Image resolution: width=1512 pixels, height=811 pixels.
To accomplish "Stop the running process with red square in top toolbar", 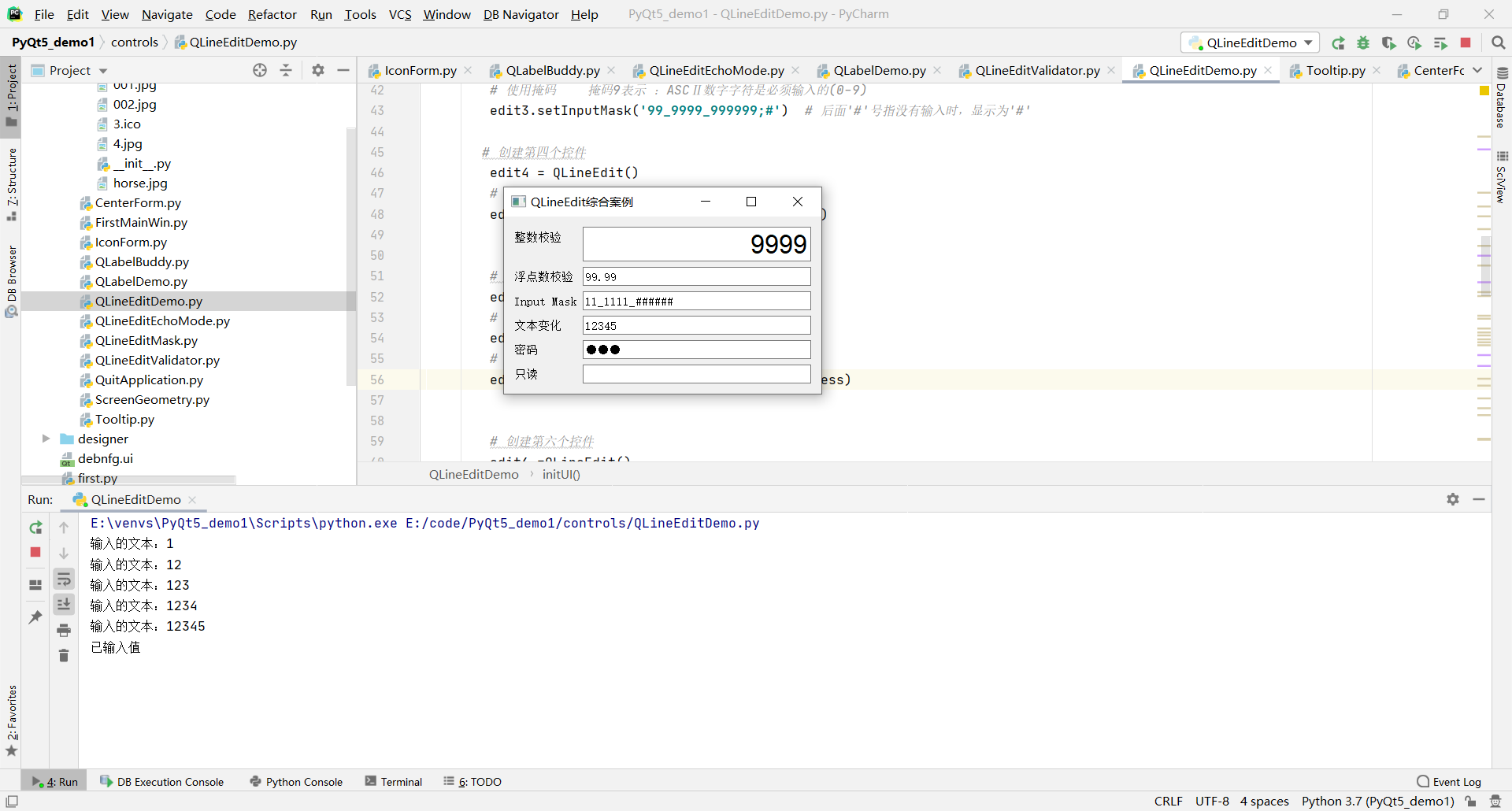I will 1466,43.
